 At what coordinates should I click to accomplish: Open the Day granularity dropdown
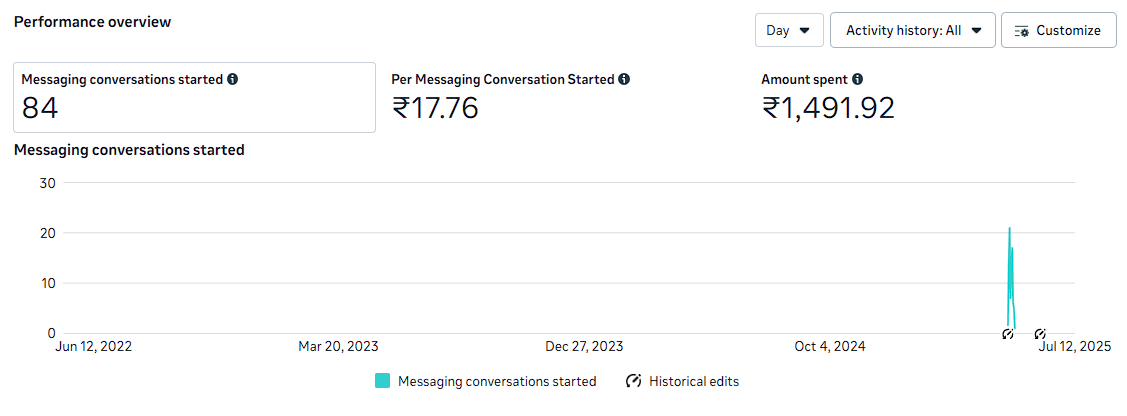(x=789, y=30)
